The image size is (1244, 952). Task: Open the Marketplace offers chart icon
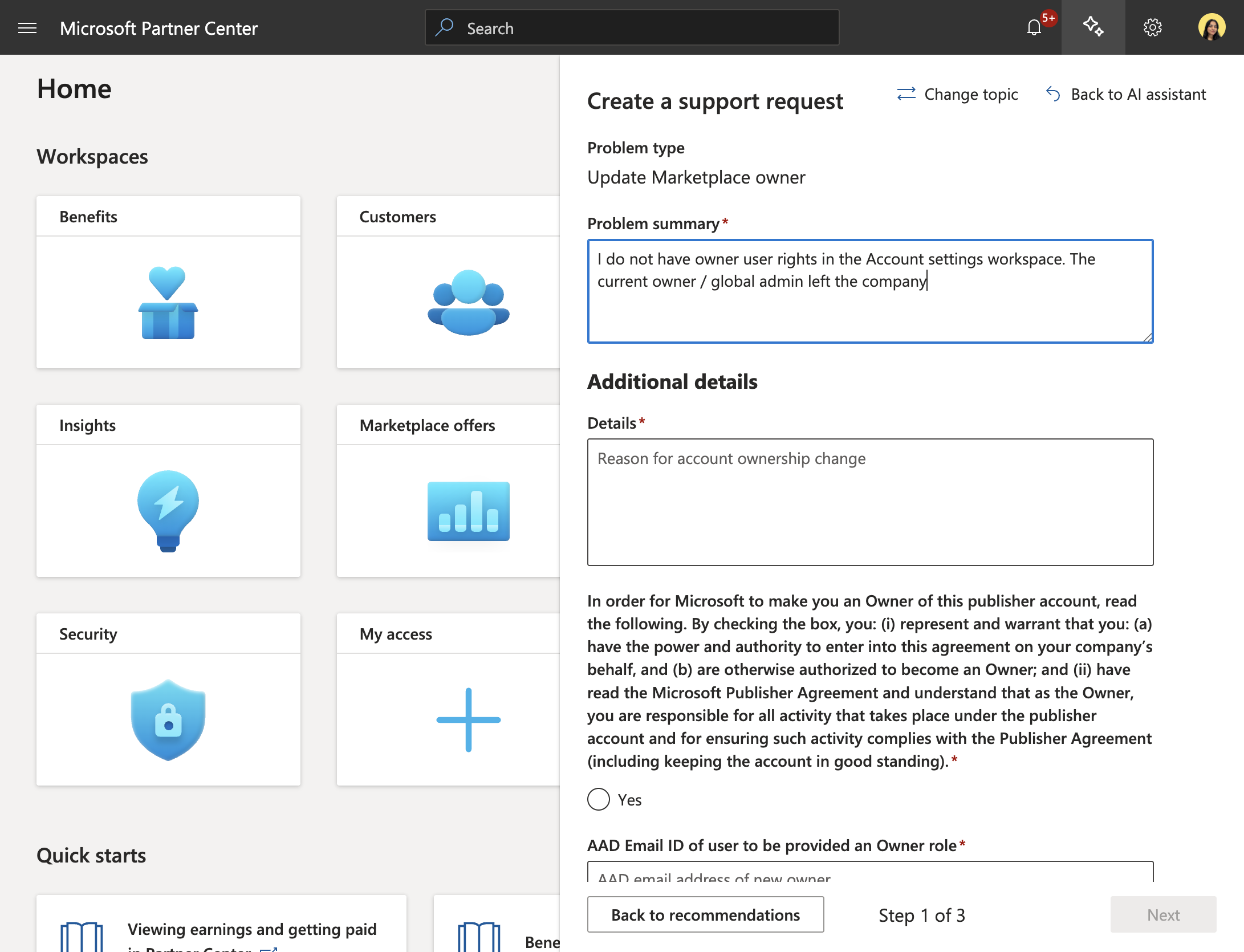coord(468,511)
